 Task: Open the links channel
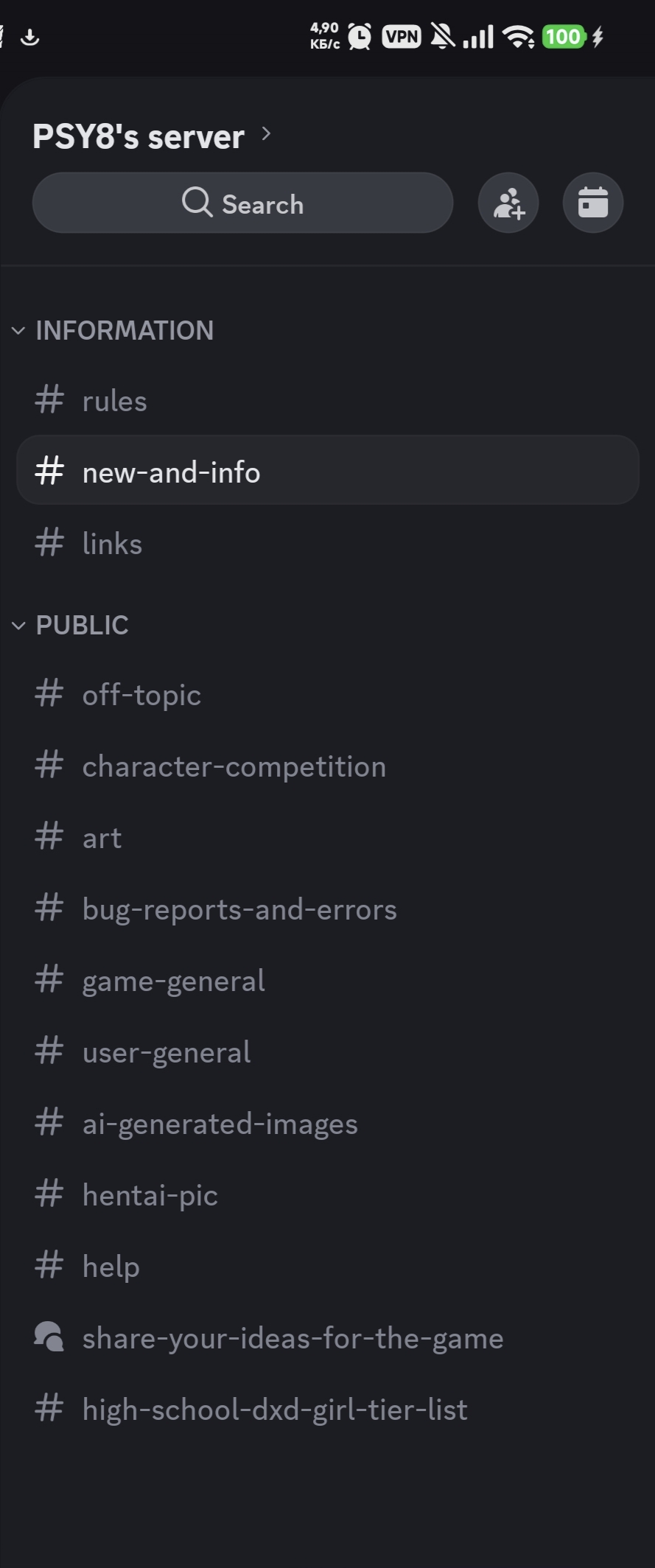[328, 544]
